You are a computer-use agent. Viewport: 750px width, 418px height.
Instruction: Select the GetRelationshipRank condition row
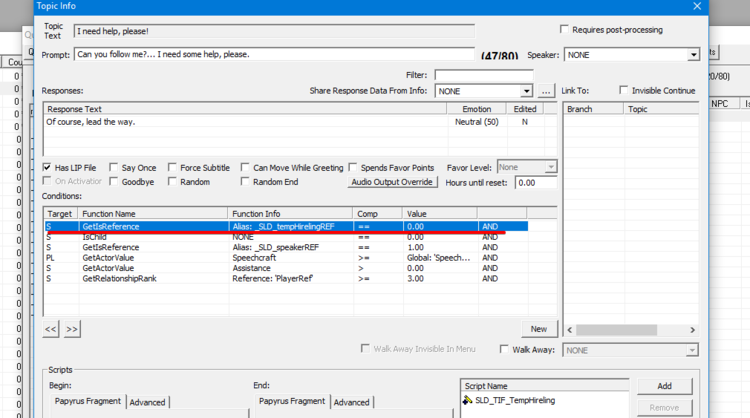286,278
